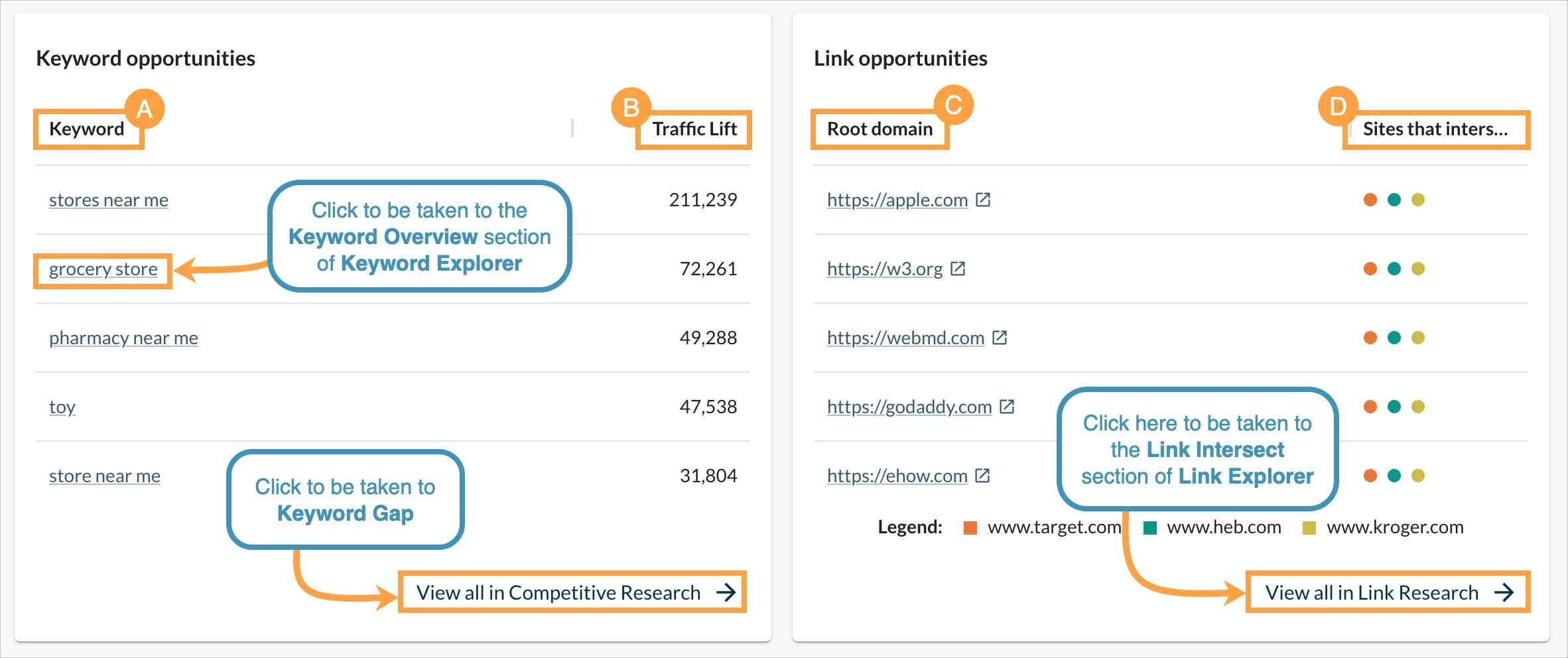Open the stores near me keyword
Screen dimensions: 1568x658
coord(108,200)
